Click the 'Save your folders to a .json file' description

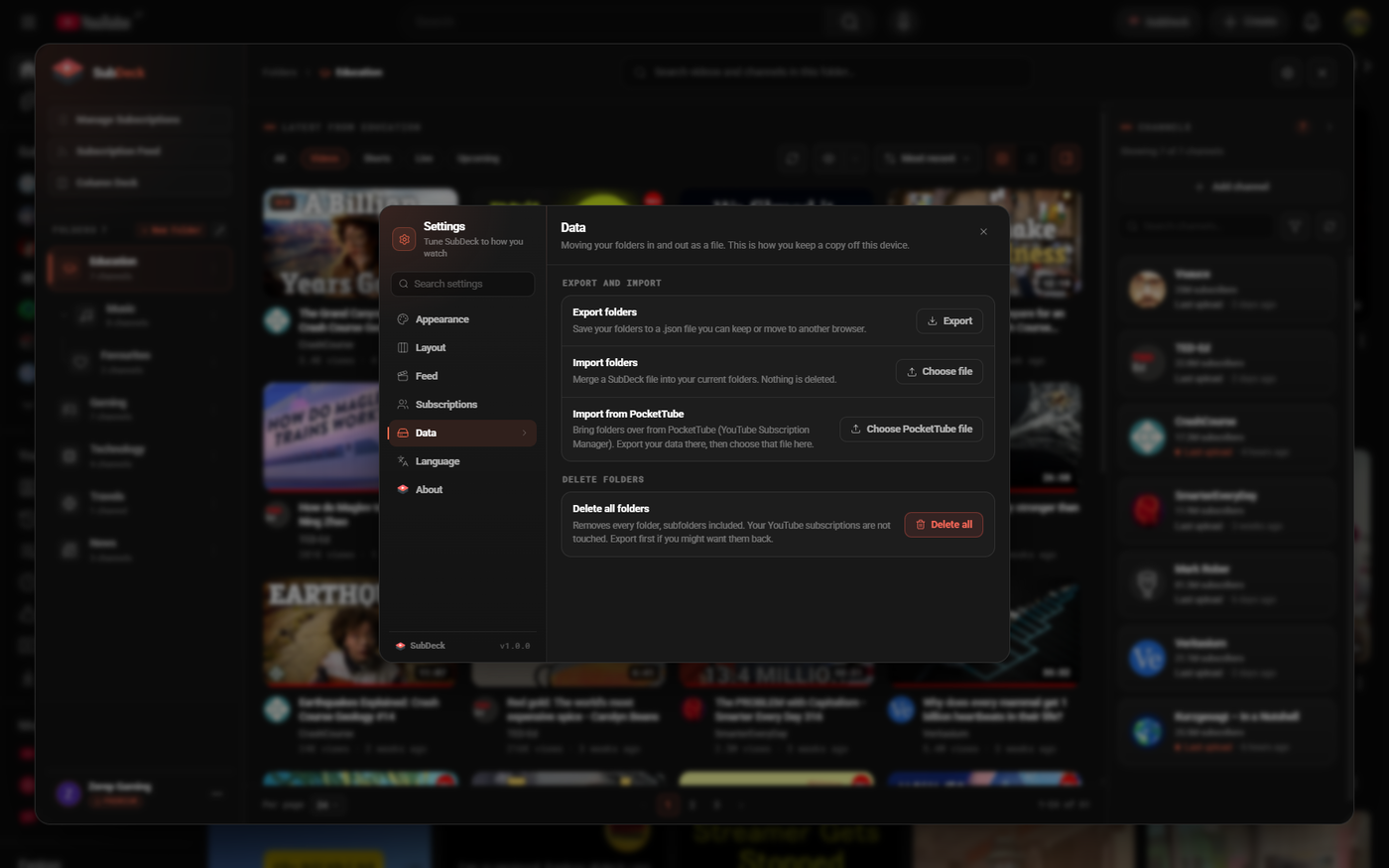point(719,329)
